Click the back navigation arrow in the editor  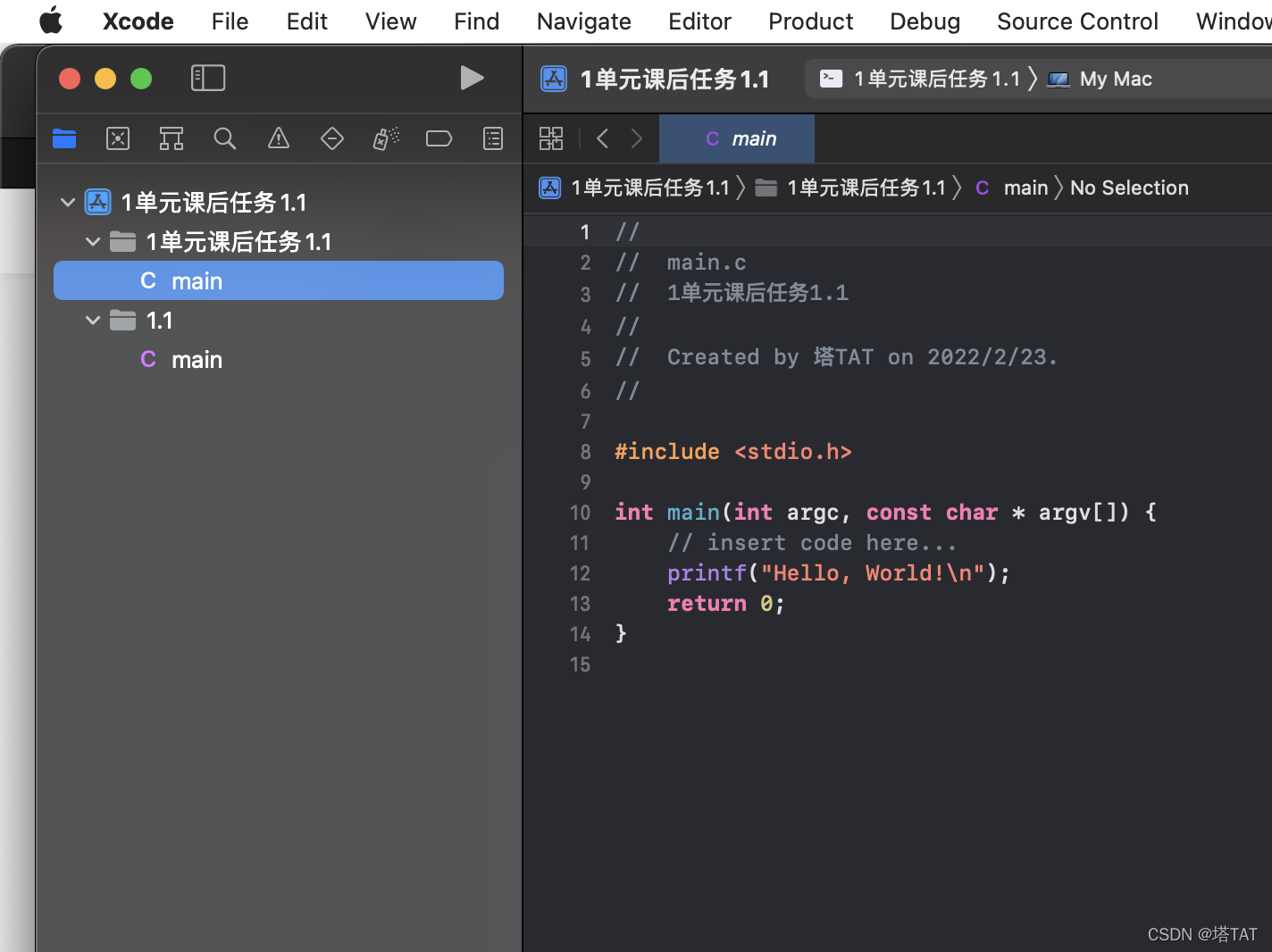(602, 138)
